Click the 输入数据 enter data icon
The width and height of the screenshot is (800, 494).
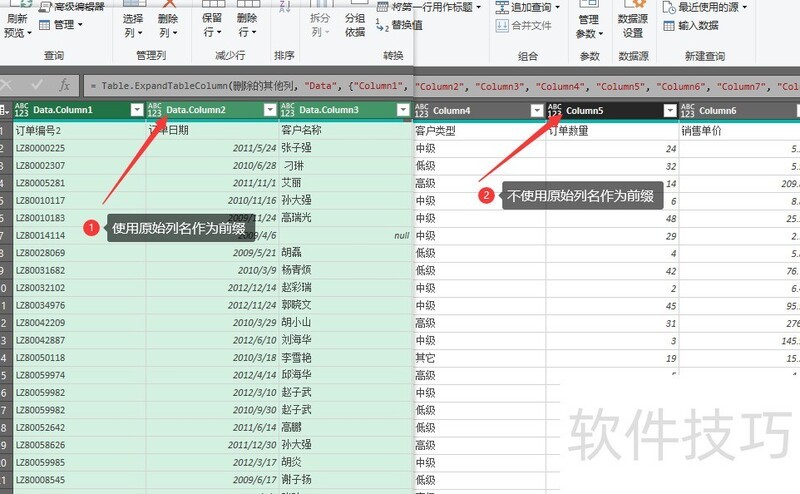point(669,26)
